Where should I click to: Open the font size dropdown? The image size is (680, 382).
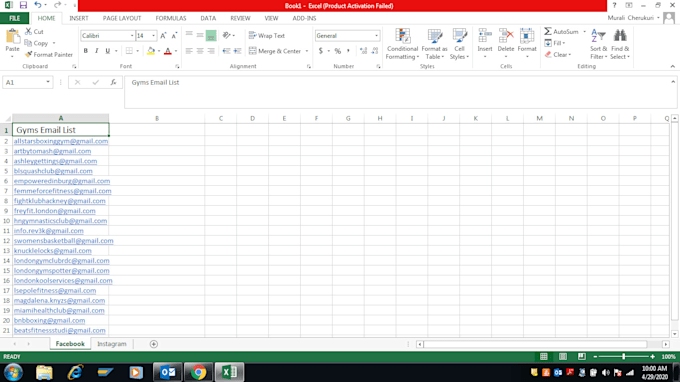pyautogui.click(x=153, y=36)
